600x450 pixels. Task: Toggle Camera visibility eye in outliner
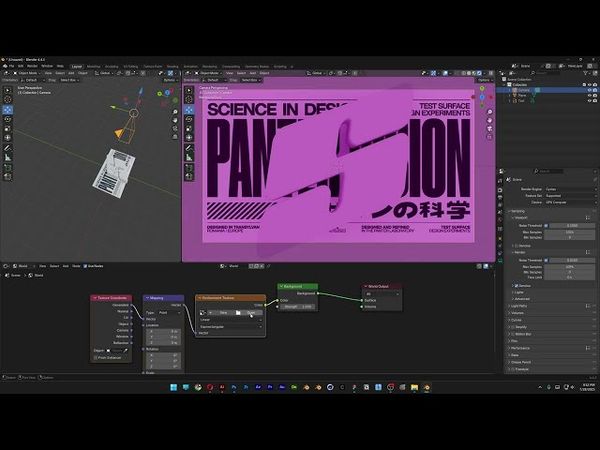pyautogui.click(x=589, y=90)
